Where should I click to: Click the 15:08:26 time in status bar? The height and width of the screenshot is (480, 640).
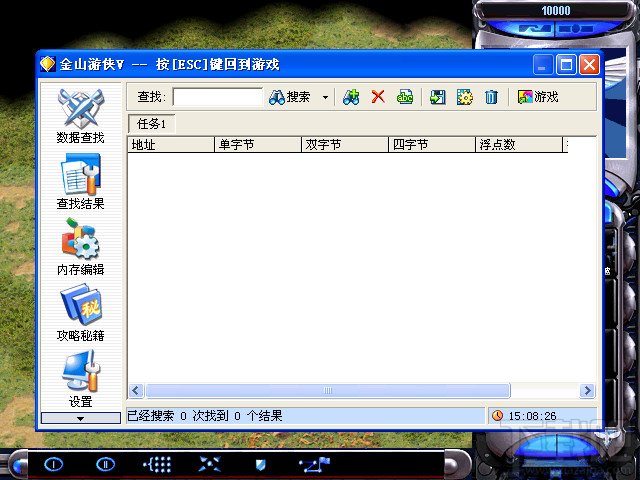click(532, 416)
